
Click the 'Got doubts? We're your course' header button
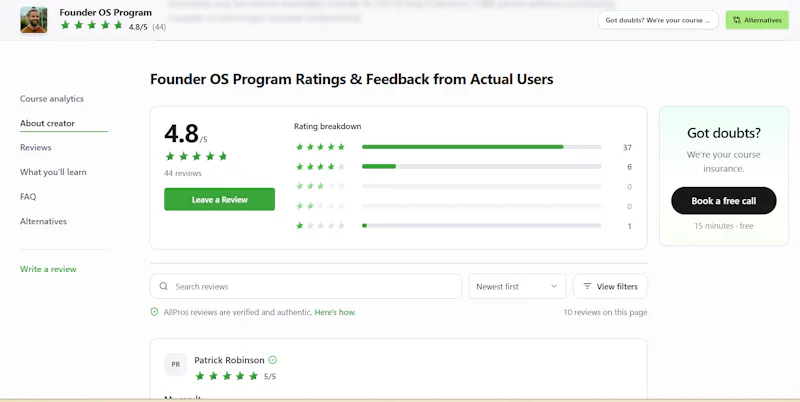(x=658, y=20)
